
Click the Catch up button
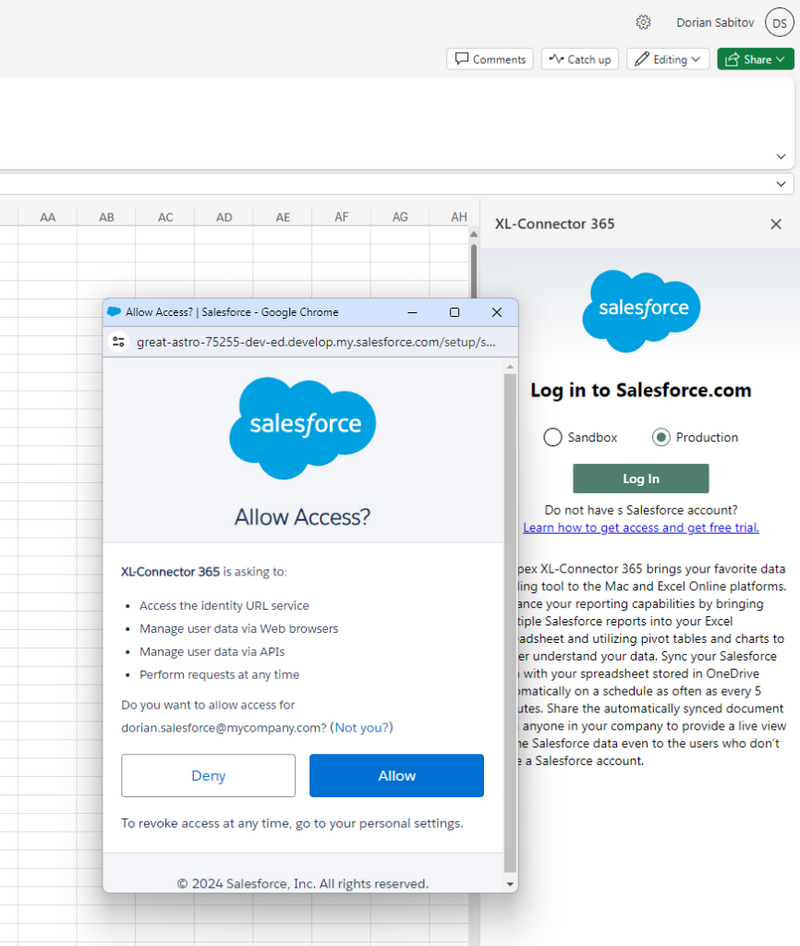[580, 59]
